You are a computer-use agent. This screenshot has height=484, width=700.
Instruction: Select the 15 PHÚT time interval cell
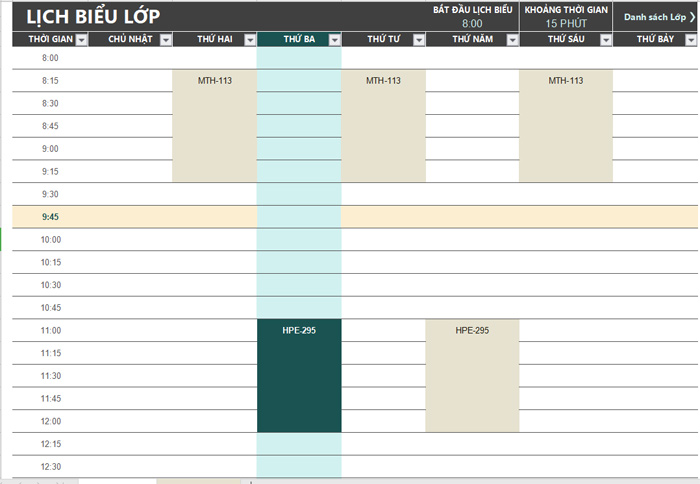pyautogui.click(x=566, y=24)
